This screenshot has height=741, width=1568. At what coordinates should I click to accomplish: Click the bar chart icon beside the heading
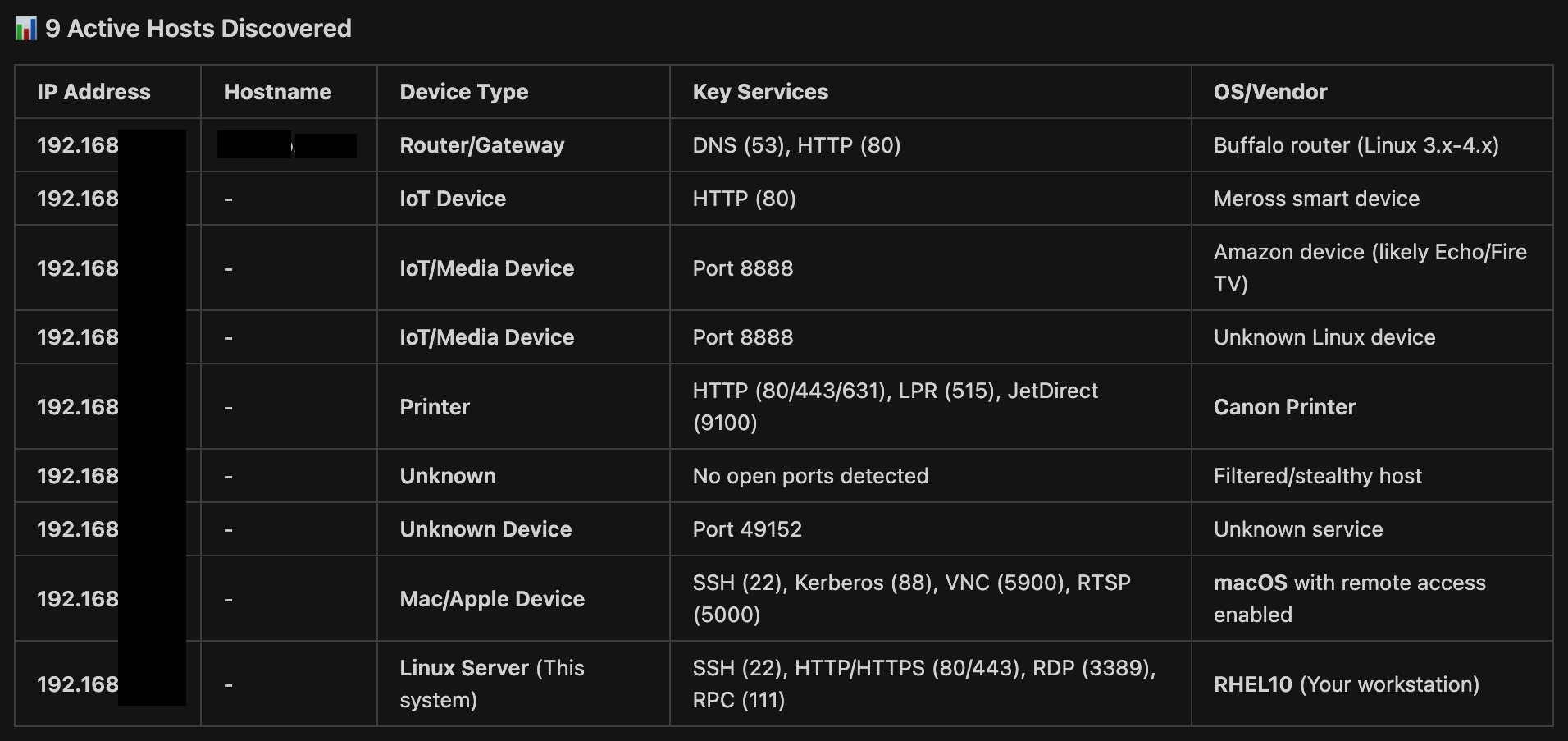tap(25, 29)
